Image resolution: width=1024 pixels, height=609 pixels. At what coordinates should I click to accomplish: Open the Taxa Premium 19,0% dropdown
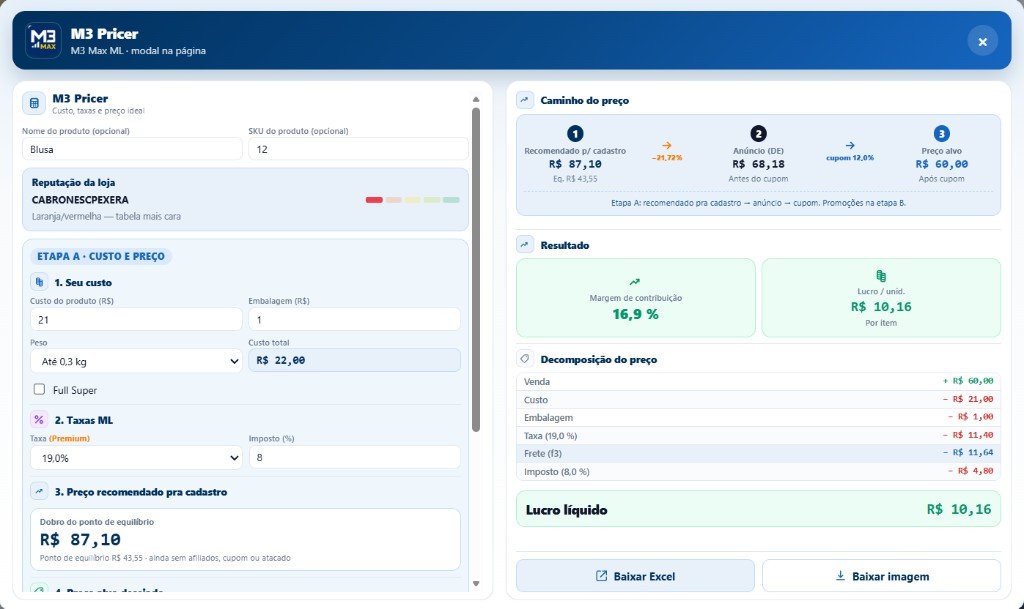tap(136, 458)
